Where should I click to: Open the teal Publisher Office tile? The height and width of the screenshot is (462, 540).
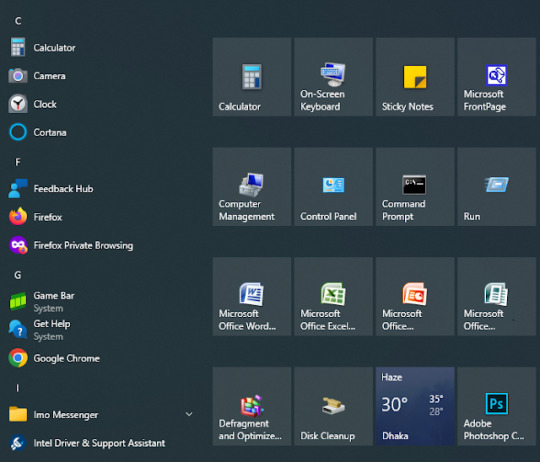pos(497,296)
